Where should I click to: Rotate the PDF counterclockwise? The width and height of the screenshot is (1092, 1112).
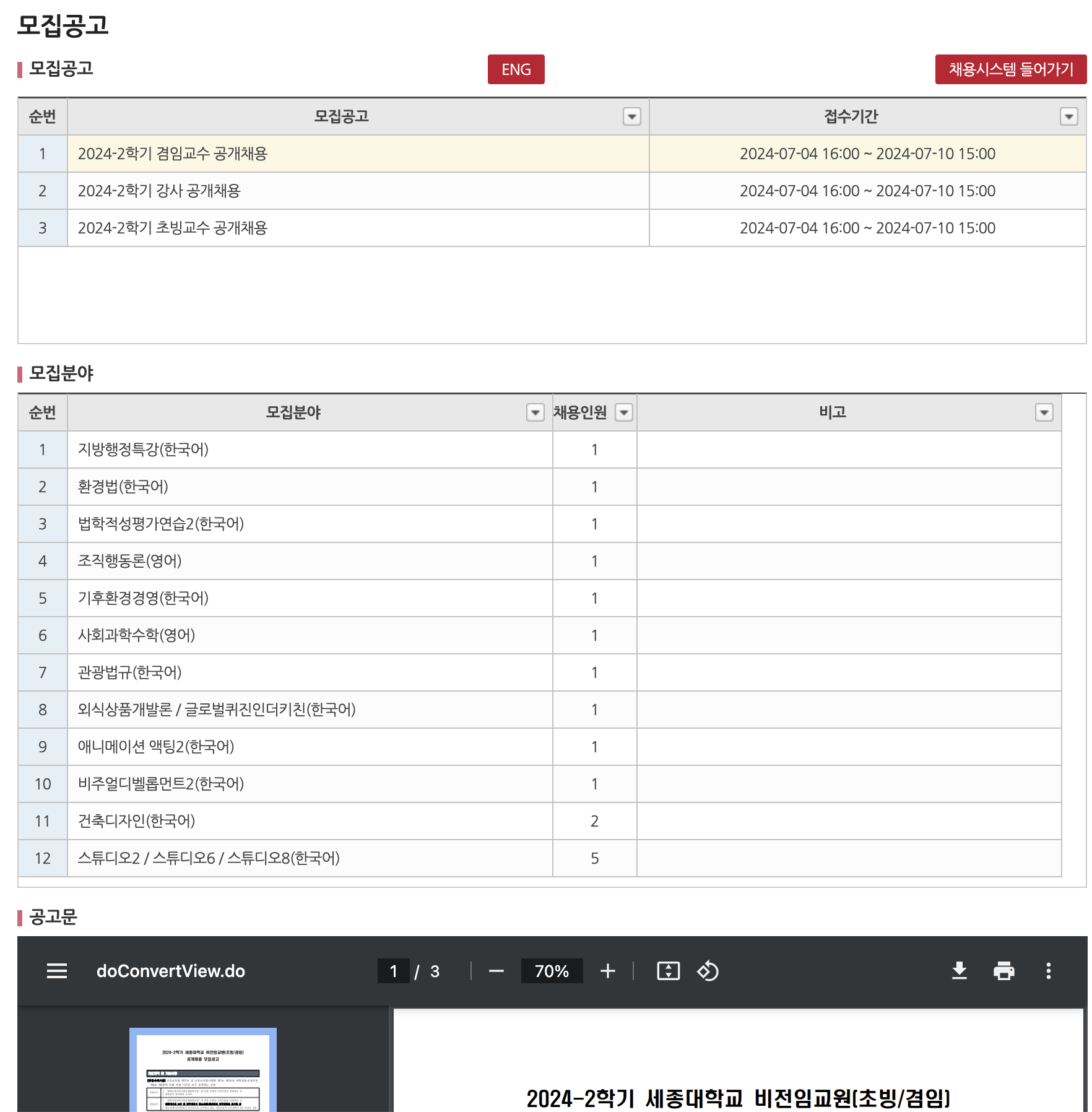pos(708,971)
